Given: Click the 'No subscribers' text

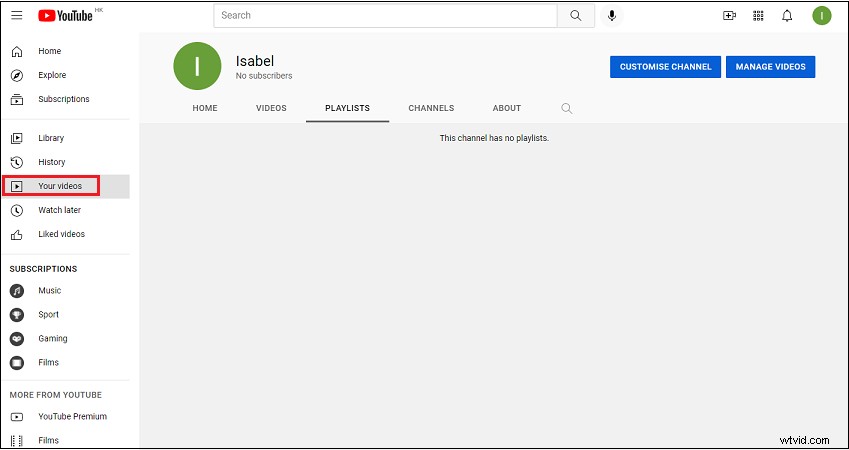Looking at the screenshot, I should [x=264, y=76].
